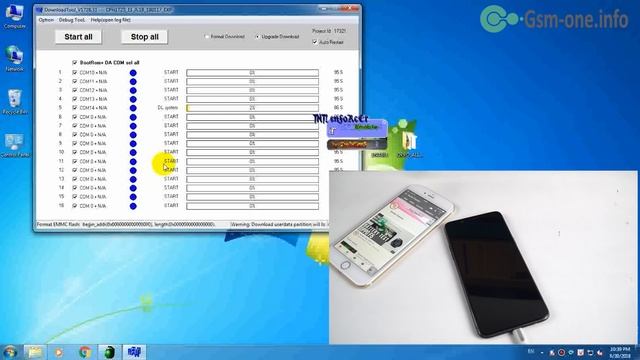Image resolution: width=640 pixels, height=360 pixels.
Task: Click START for row 15
Action: tap(171, 197)
